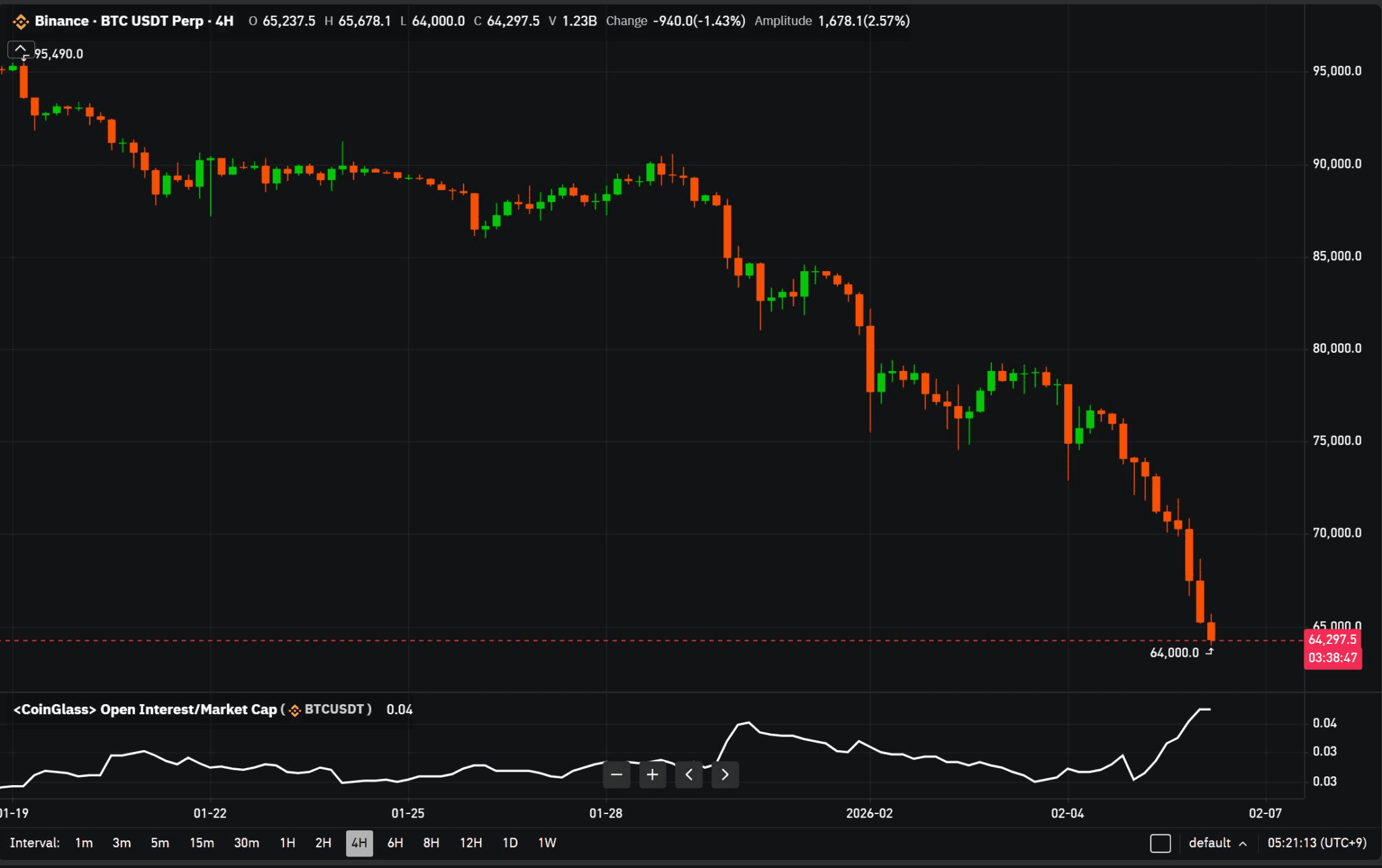
Task: Switch to the 1D interval
Action: [x=510, y=843]
